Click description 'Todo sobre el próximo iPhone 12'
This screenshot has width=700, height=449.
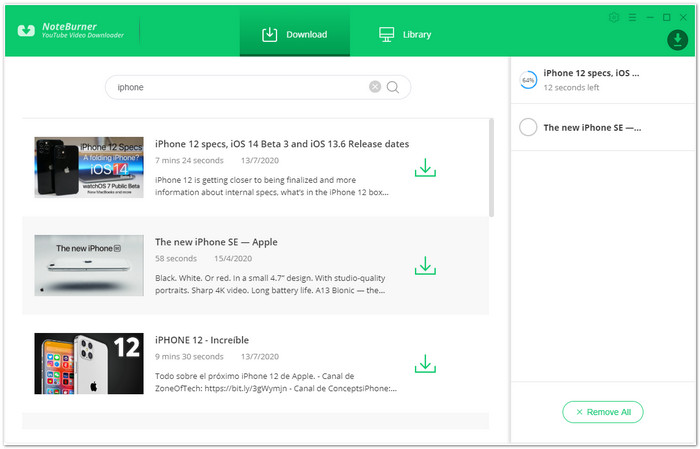coord(276,382)
